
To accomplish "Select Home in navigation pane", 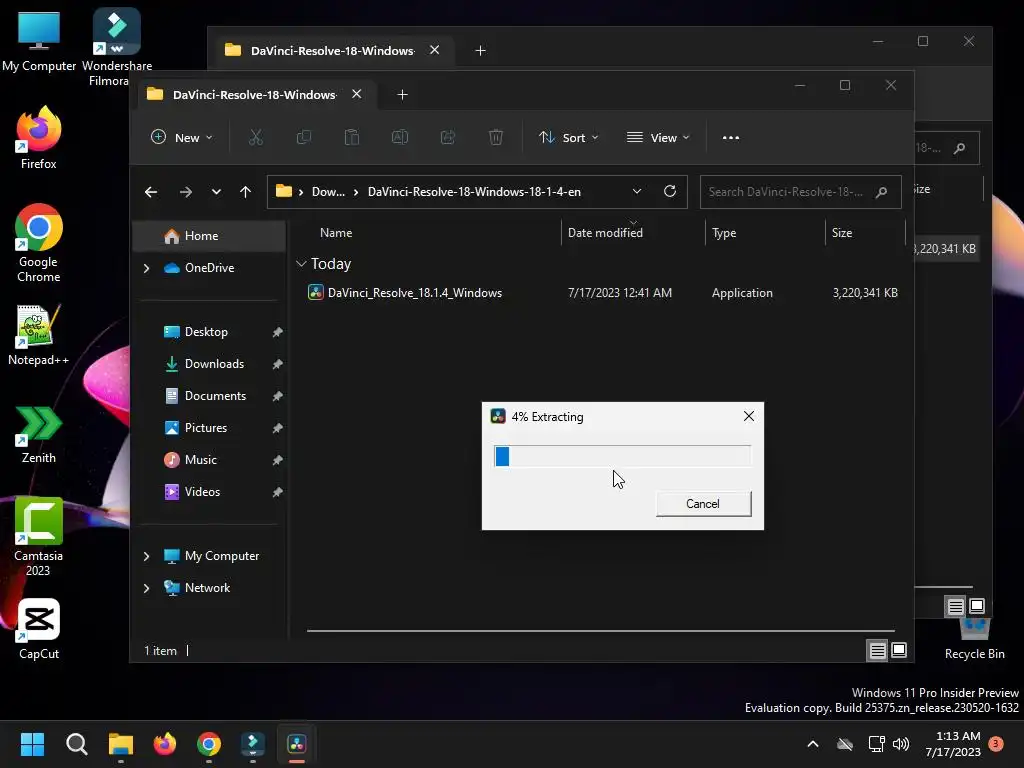I will (209, 236).
